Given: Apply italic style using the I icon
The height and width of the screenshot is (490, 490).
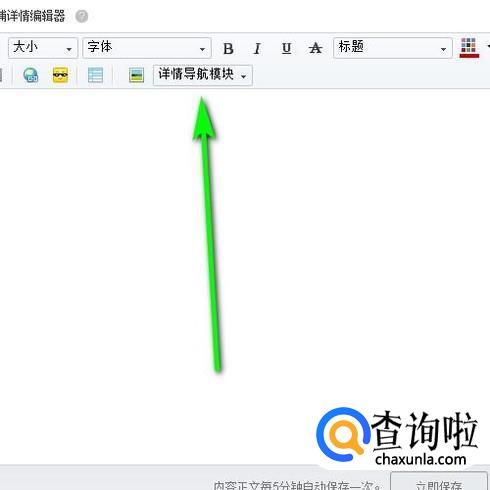Looking at the screenshot, I should (257, 49).
